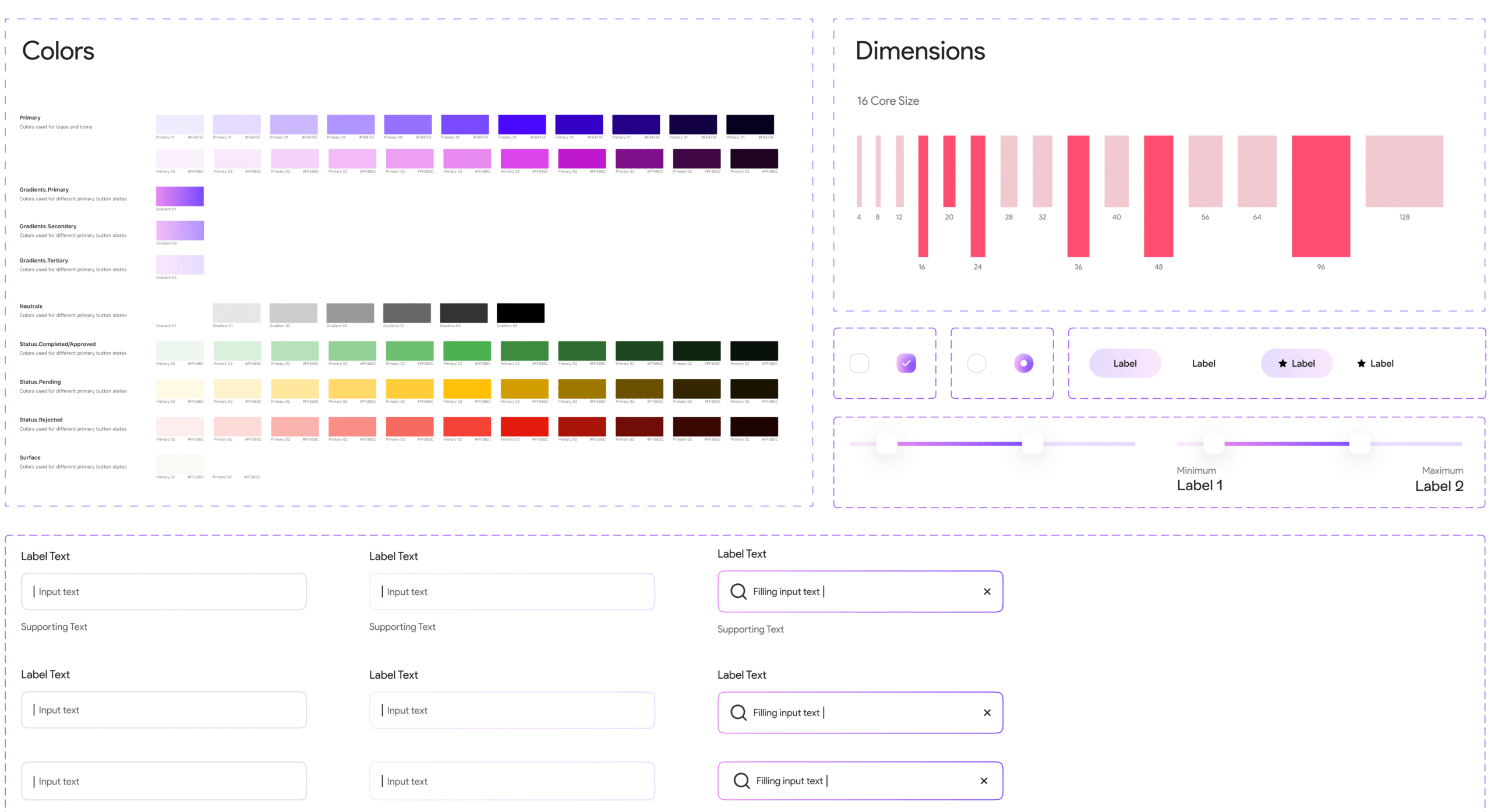This screenshot has height=812, width=1491.
Task: Click the search icon in the bottom filling input
Action: [x=741, y=781]
